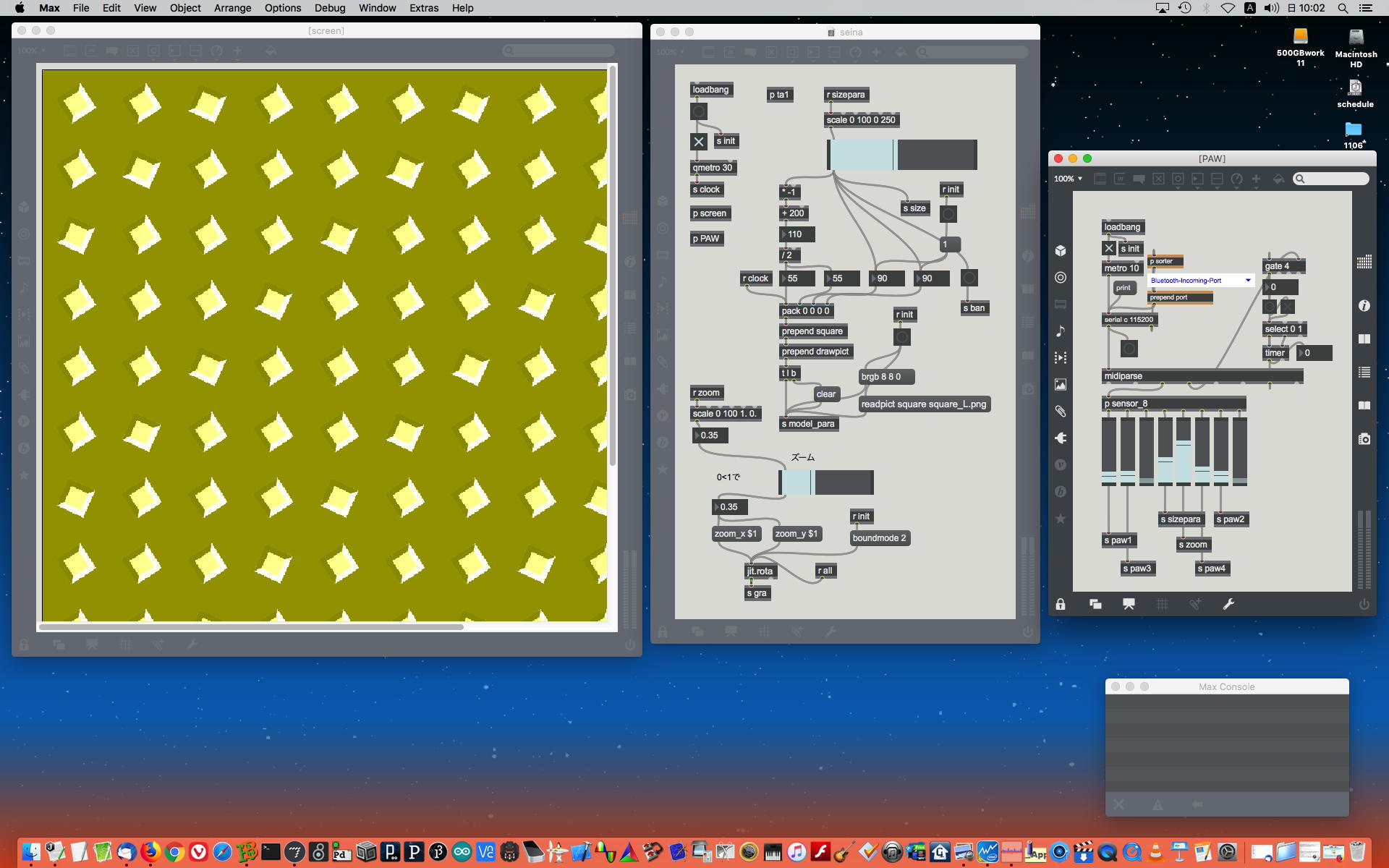The width and height of the screenshot is (1389, 868).
Task: Open the 100% zoom dropdown in PAW window
Action: click(x=1068, y=179)
